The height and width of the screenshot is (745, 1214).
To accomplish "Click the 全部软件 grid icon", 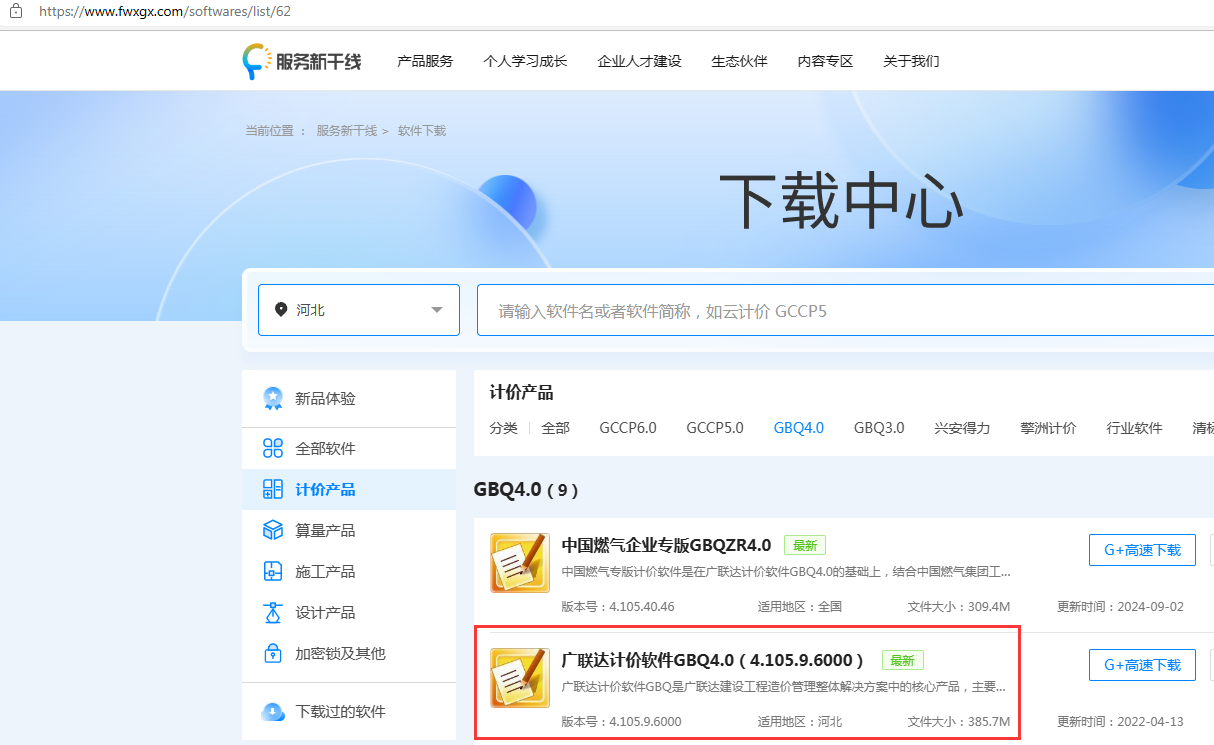I will (x=273, y=448).
